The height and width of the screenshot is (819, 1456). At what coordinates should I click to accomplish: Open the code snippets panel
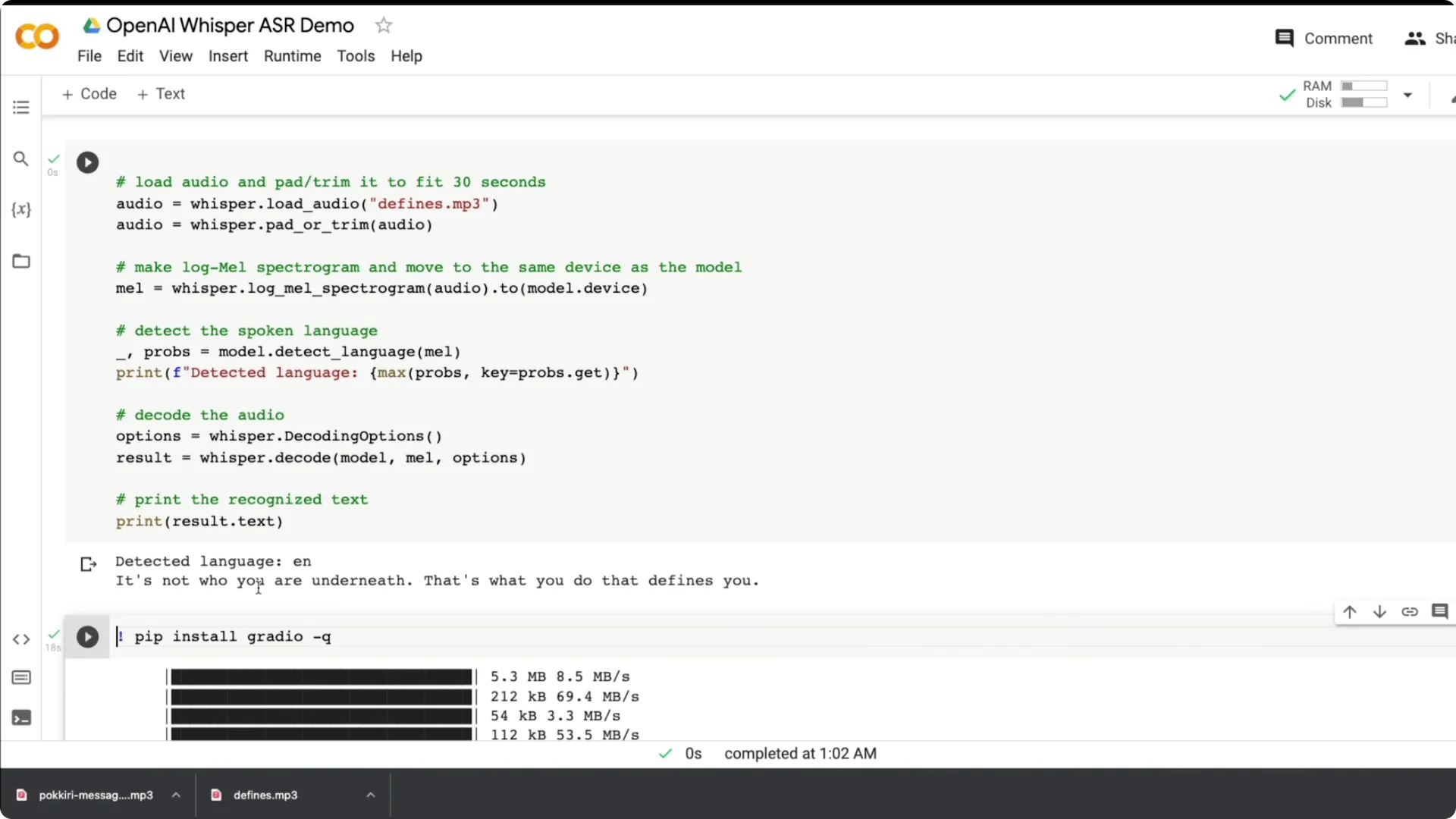[x=20, y=639]
